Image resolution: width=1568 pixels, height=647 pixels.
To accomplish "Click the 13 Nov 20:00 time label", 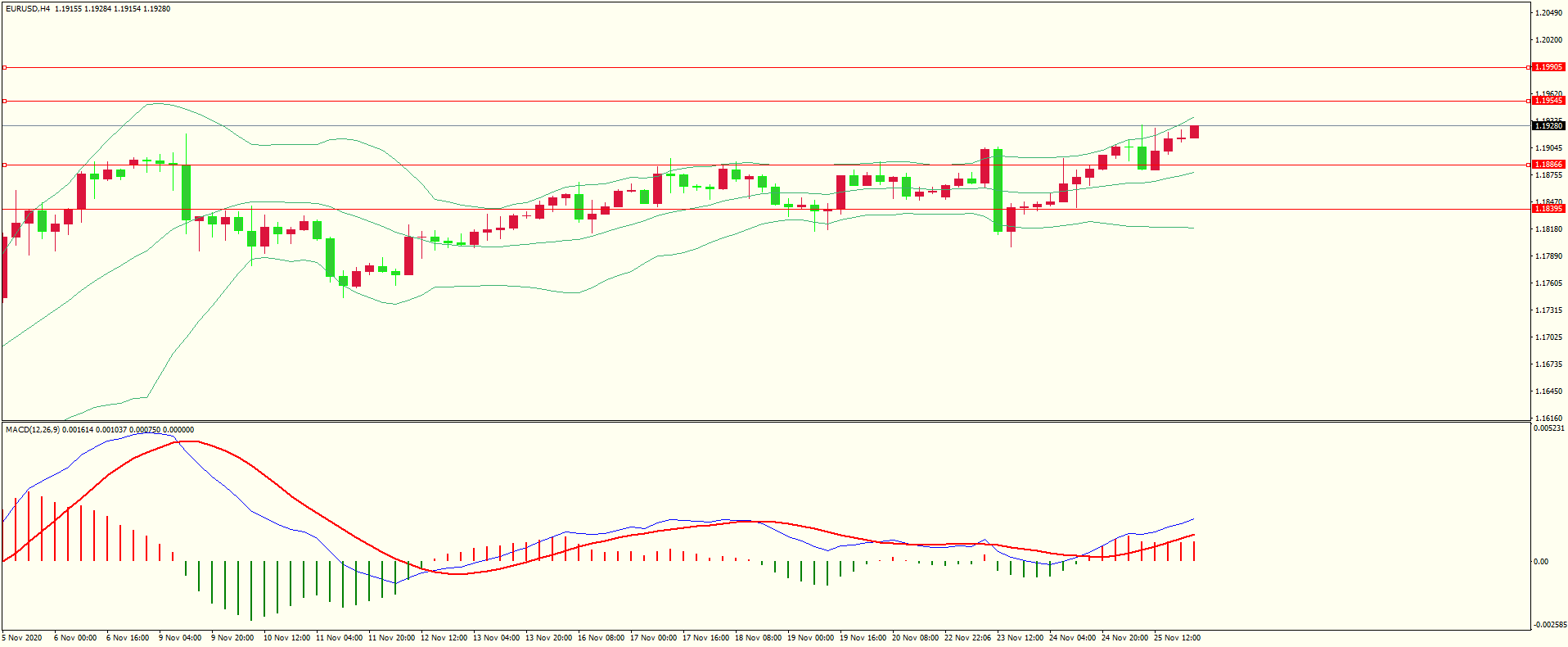I will tap(548, 638).
